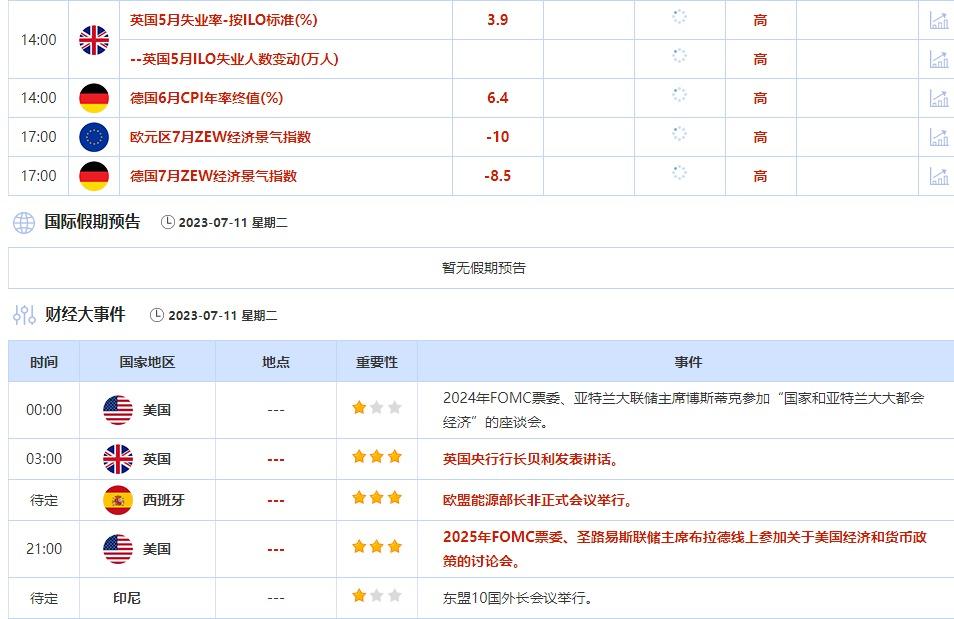The image size is (954, 619).
Task: Open 德国6月CPI年率终值(%) indicator link
Action: pos(207,98)
